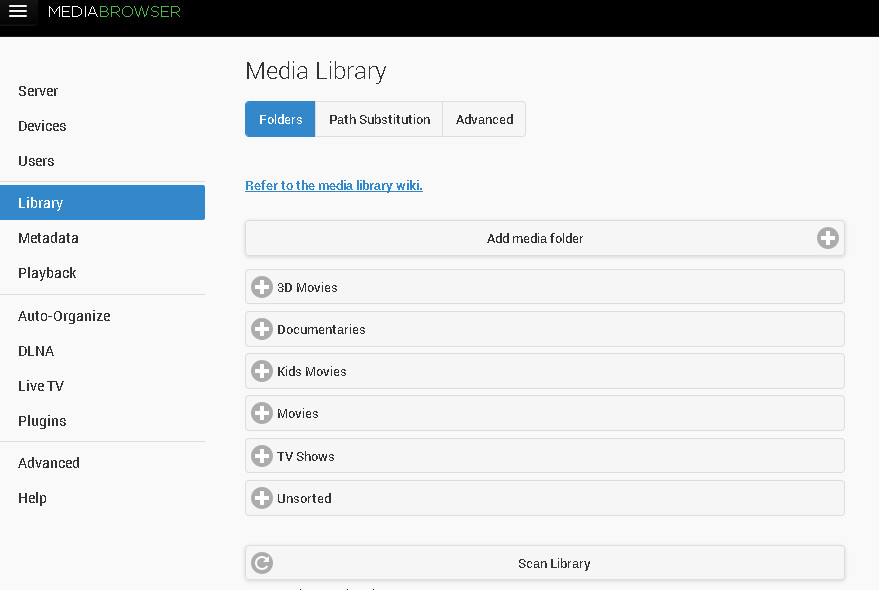Click plus icon beside Movies

coord(262,413)
